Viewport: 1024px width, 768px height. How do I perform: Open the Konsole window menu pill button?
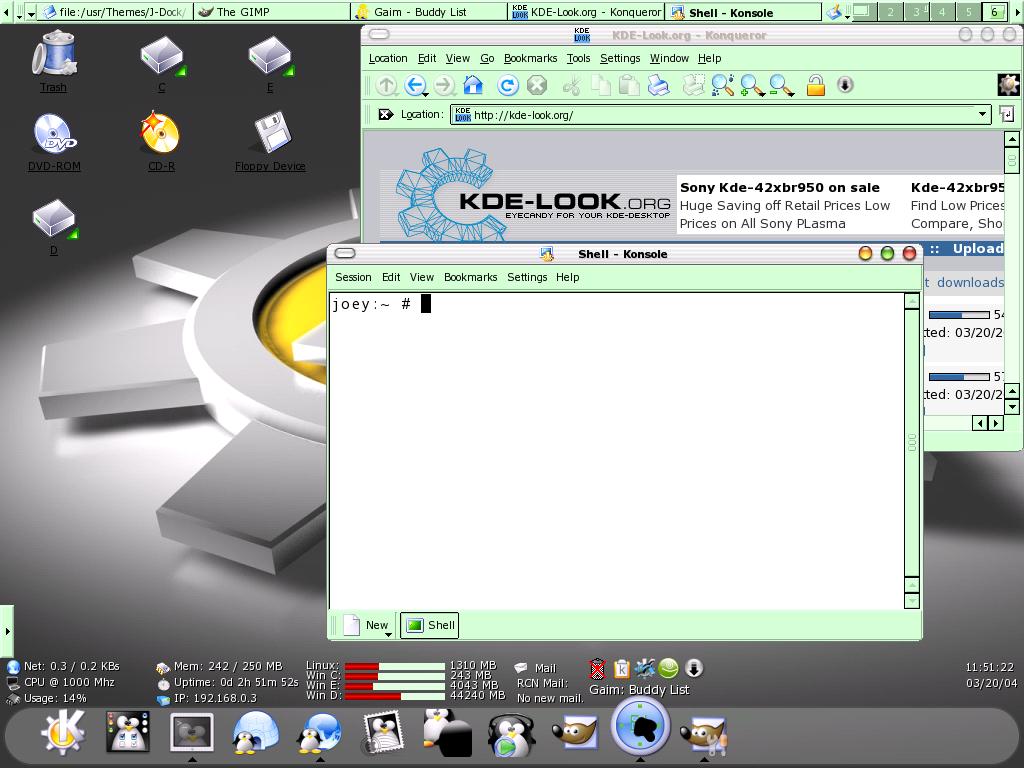point(345,253)
